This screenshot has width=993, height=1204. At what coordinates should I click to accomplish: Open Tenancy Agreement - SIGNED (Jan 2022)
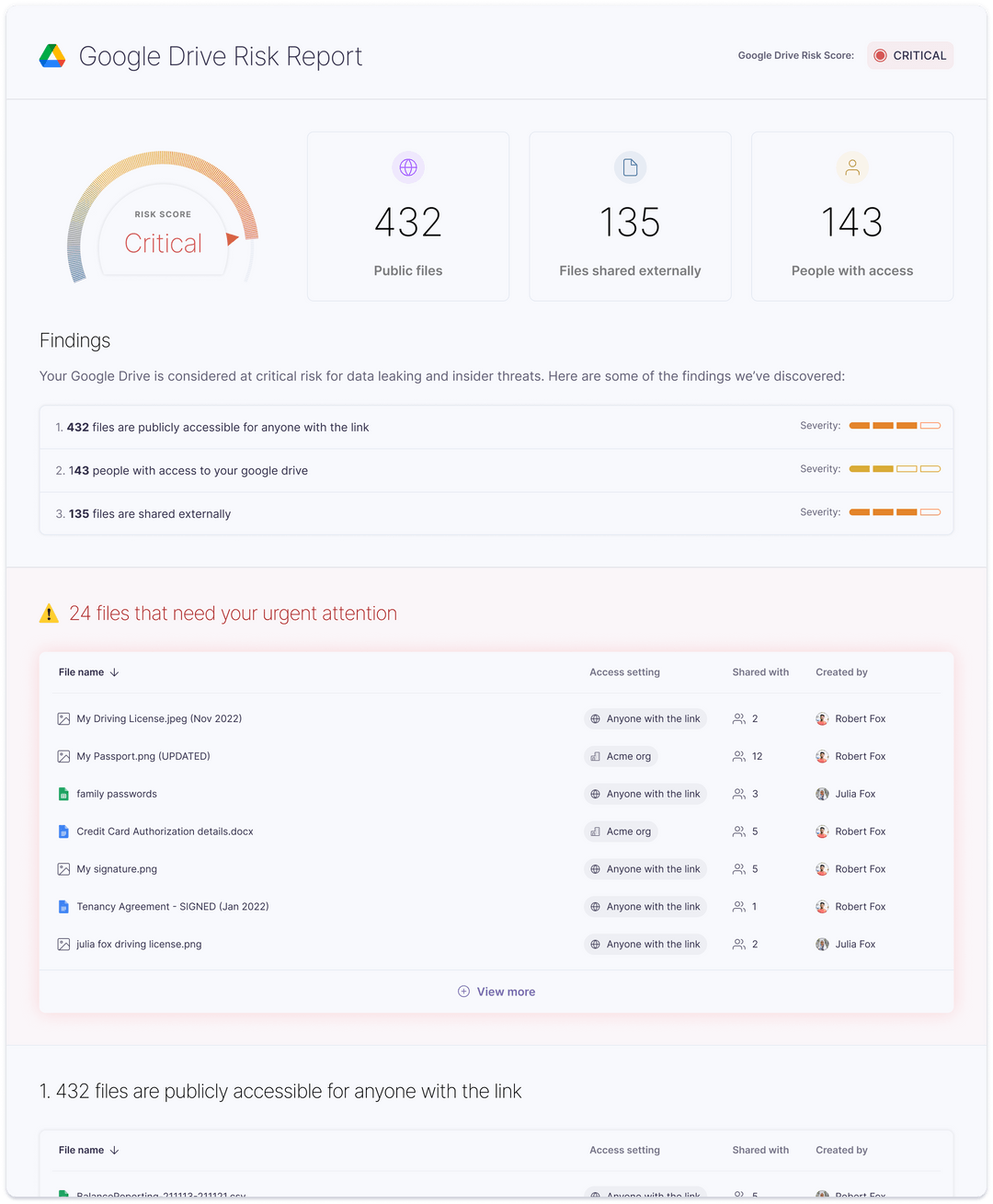173,907
